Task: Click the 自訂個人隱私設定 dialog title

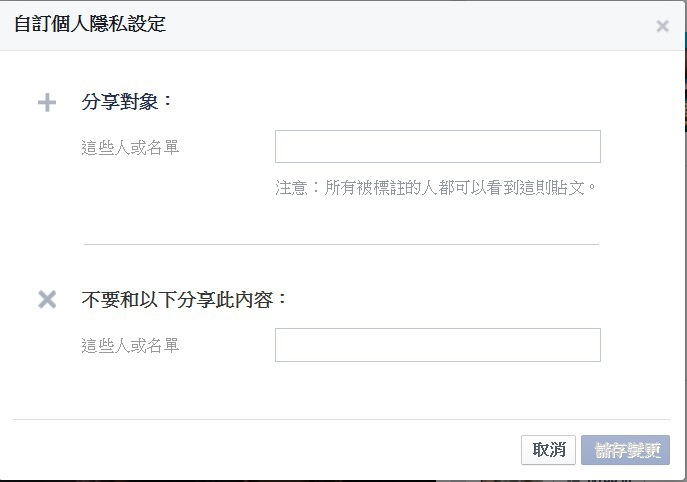Action: click(90, 24)
